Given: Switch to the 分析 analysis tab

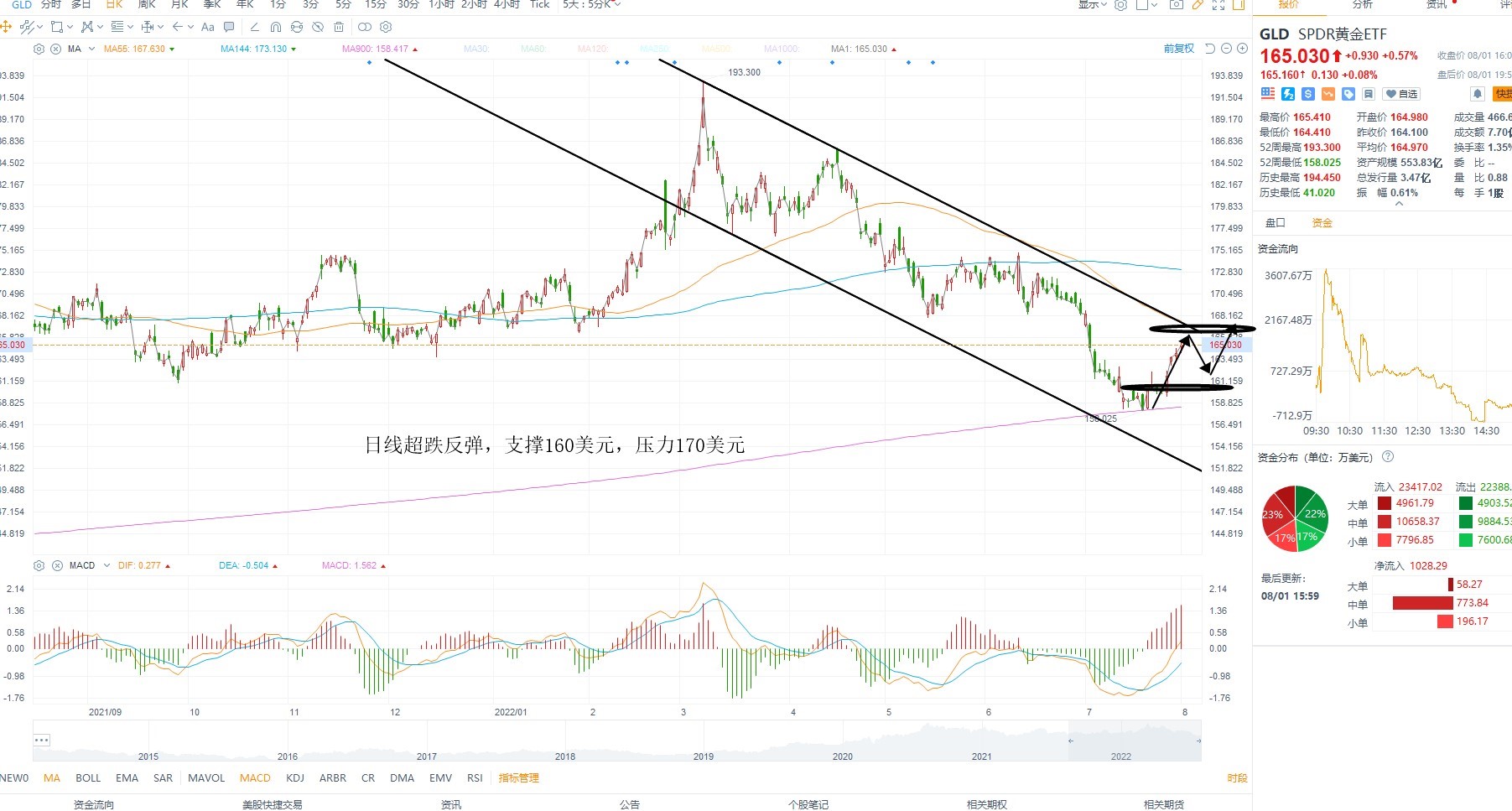Looking at the screenshot, I should [1364, 4].
